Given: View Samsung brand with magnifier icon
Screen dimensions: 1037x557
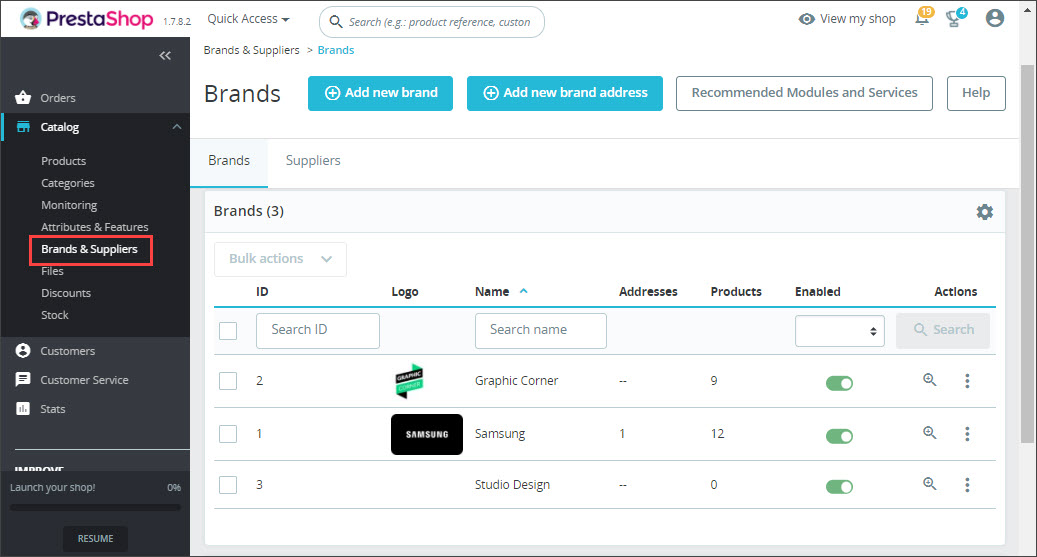Looking at the screenshot, I should click(929, 433).
